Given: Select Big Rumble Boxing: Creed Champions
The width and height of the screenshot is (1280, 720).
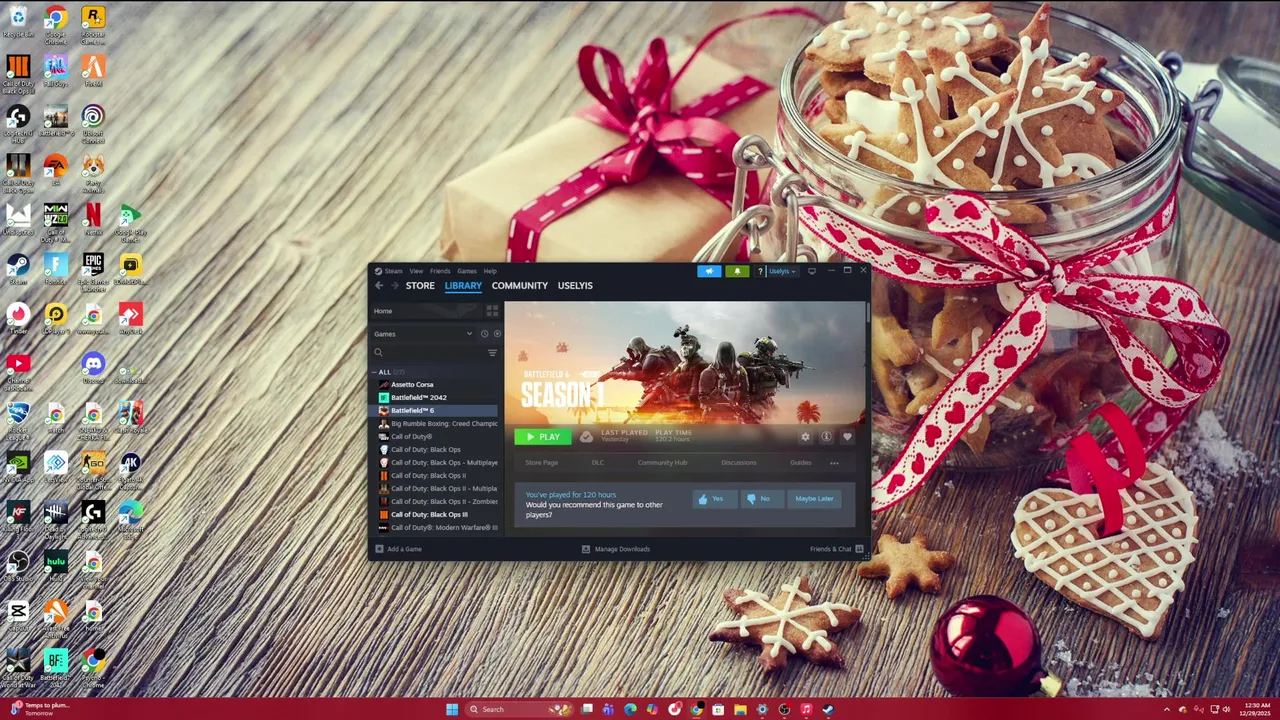Looking at the screenshot, I should tap(436, 424).
